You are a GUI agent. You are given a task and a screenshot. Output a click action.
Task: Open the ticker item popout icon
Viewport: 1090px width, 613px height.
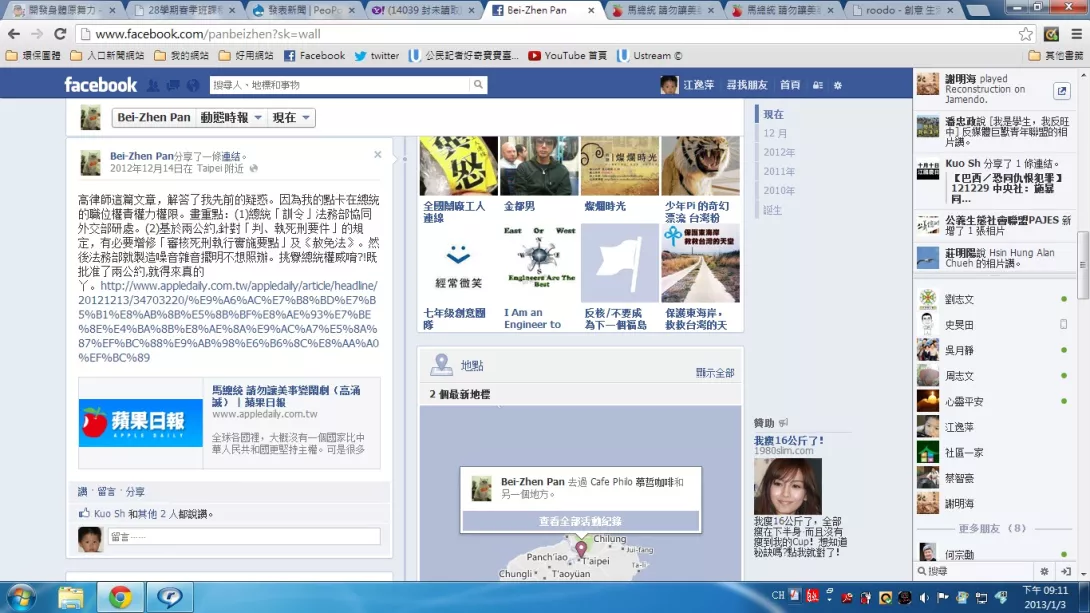point(1061,90)
